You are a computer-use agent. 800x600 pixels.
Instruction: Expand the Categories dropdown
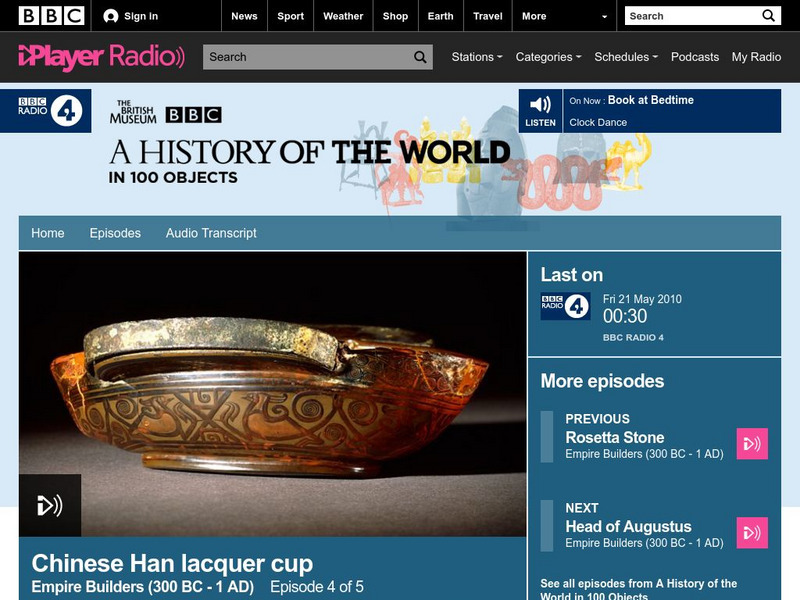pos(548,57)
